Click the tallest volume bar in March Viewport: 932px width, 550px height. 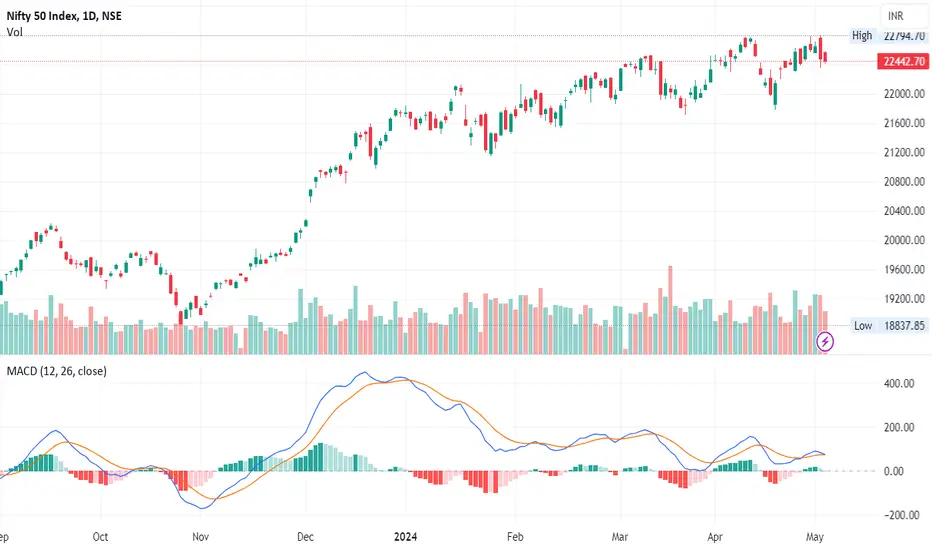click(670, 310)
